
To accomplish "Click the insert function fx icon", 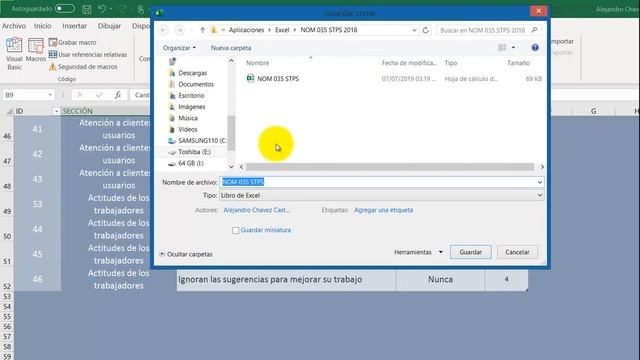I will click(x=118, y=95).
